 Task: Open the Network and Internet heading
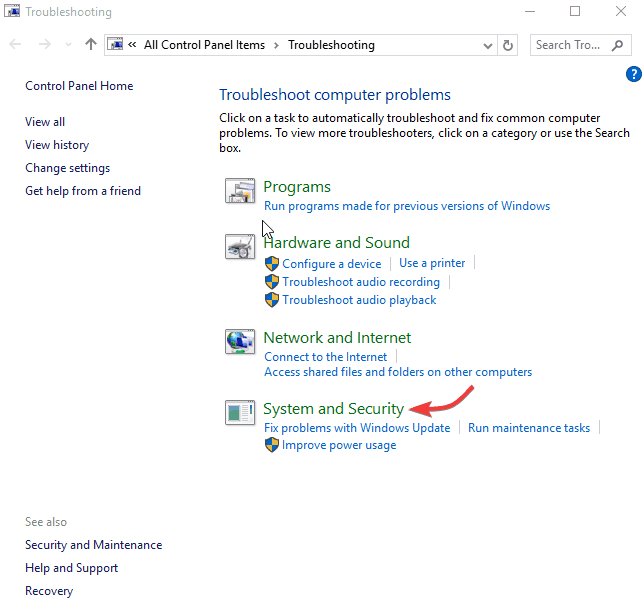[337, 338]
